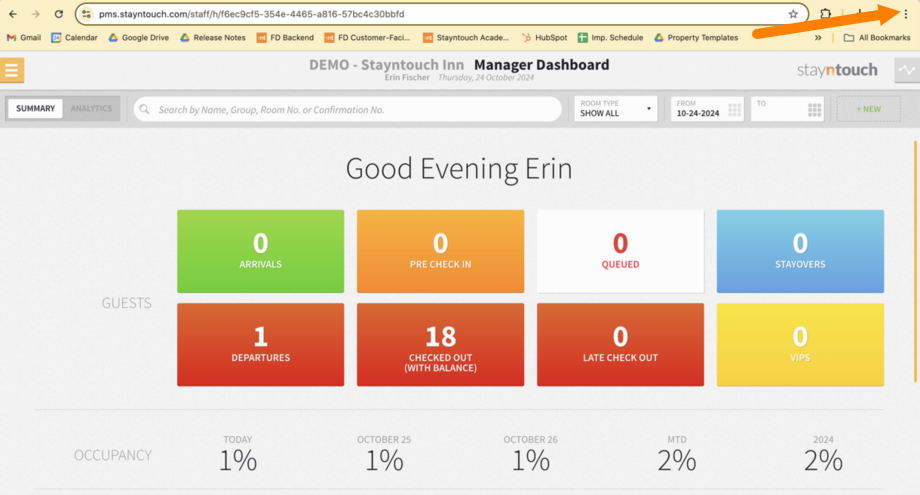920x495 pixels.
Task: Open Google Drive bookmark
Action: pyautogui.click(x=138, y=38)
